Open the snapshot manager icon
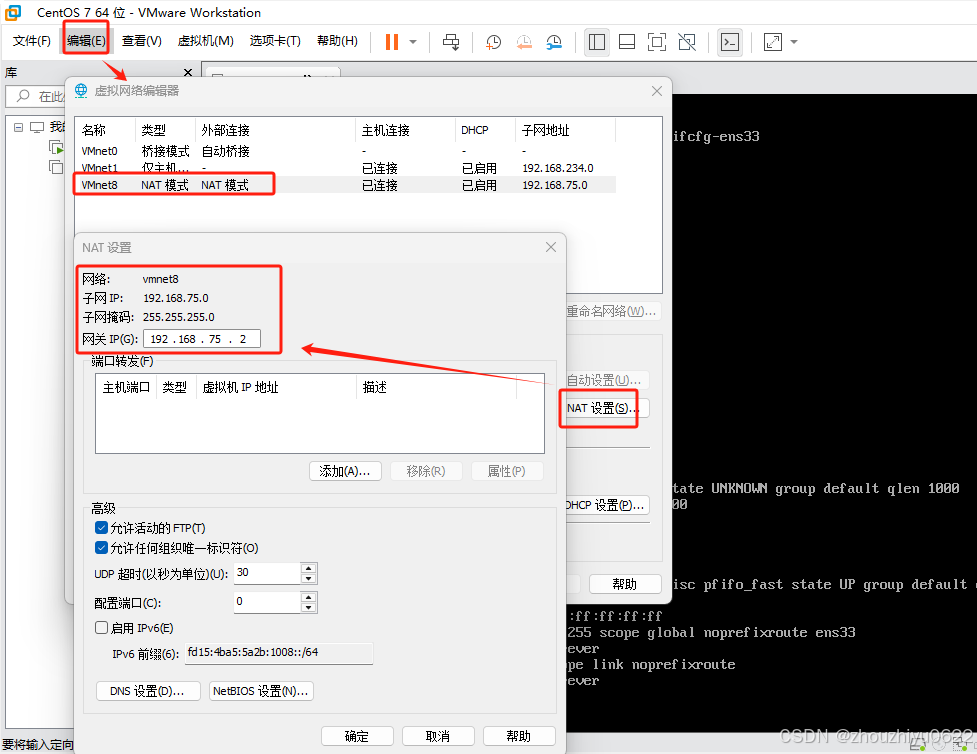This screenshot has height=754, width=977. pos(554,42)
